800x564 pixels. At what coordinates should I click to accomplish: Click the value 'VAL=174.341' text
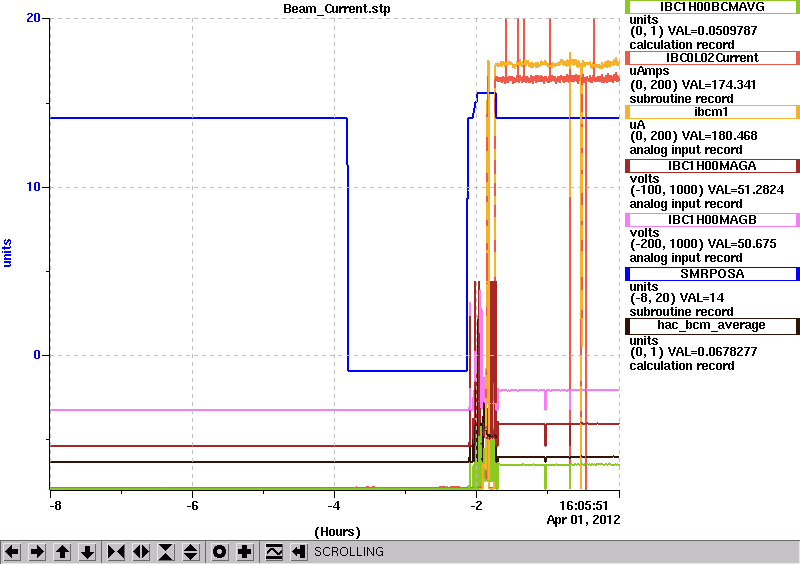(x=711, y=85)
